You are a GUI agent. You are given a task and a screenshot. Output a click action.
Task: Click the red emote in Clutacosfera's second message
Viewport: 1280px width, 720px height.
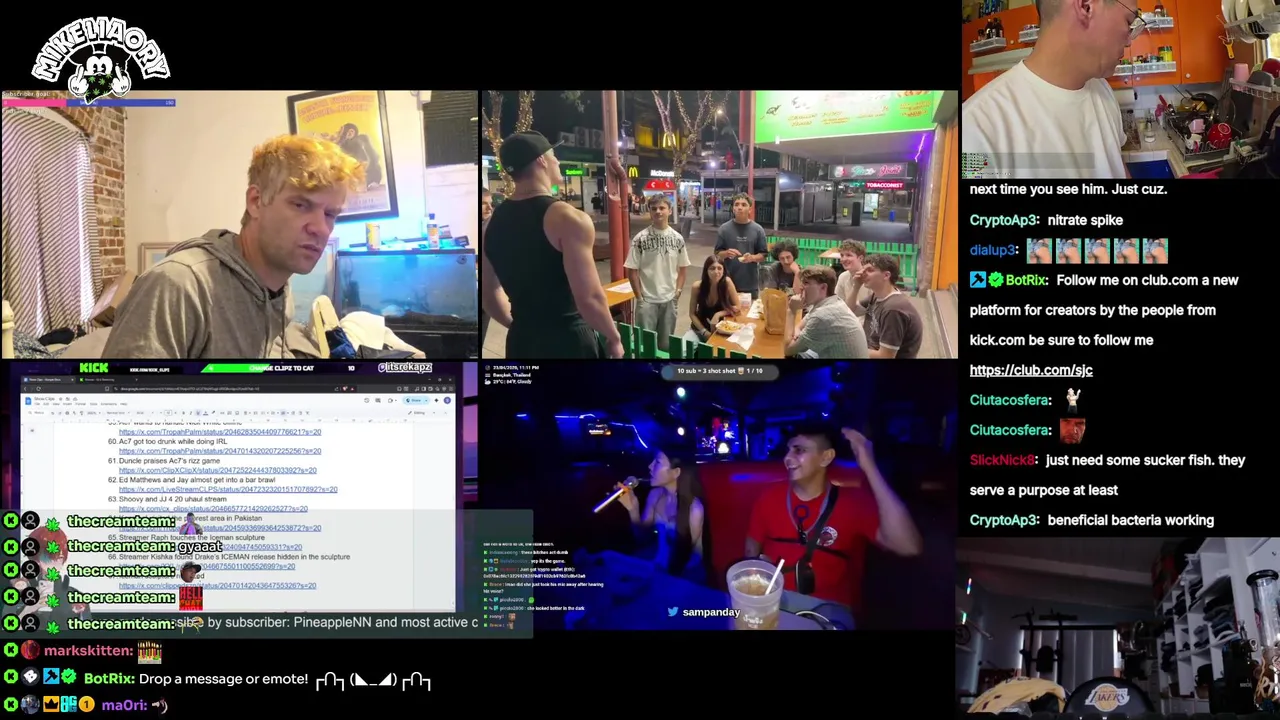tap(1072, 430)
